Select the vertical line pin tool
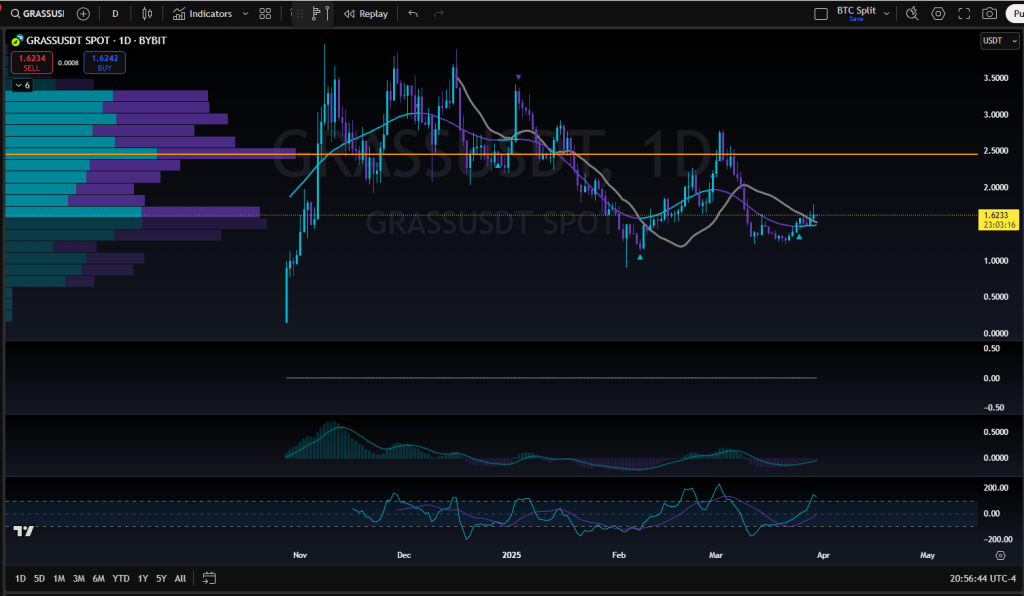This screenshot has width=1024, height=596. pos(327,14)
